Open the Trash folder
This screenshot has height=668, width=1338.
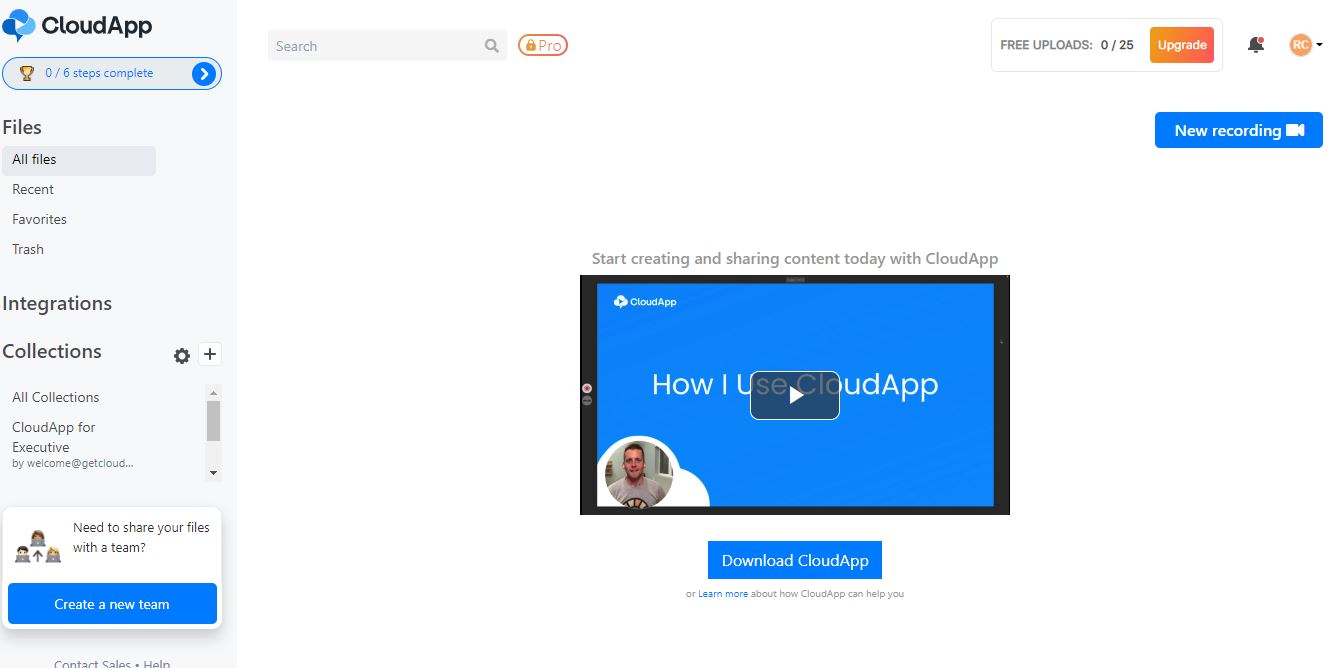tap(28, 249)
